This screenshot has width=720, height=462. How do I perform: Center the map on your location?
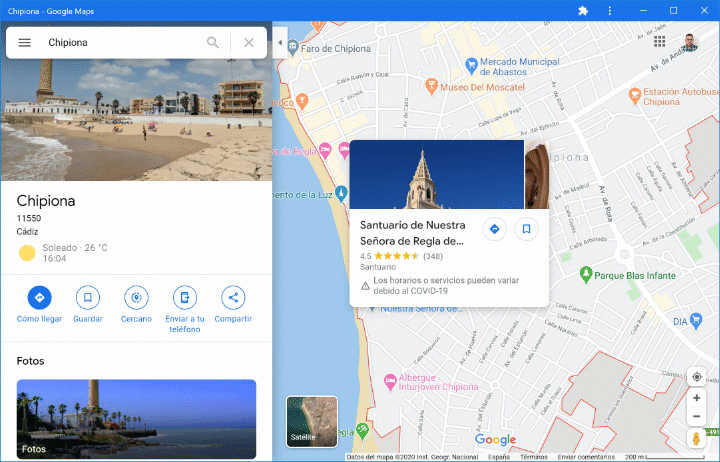point(697,377)
